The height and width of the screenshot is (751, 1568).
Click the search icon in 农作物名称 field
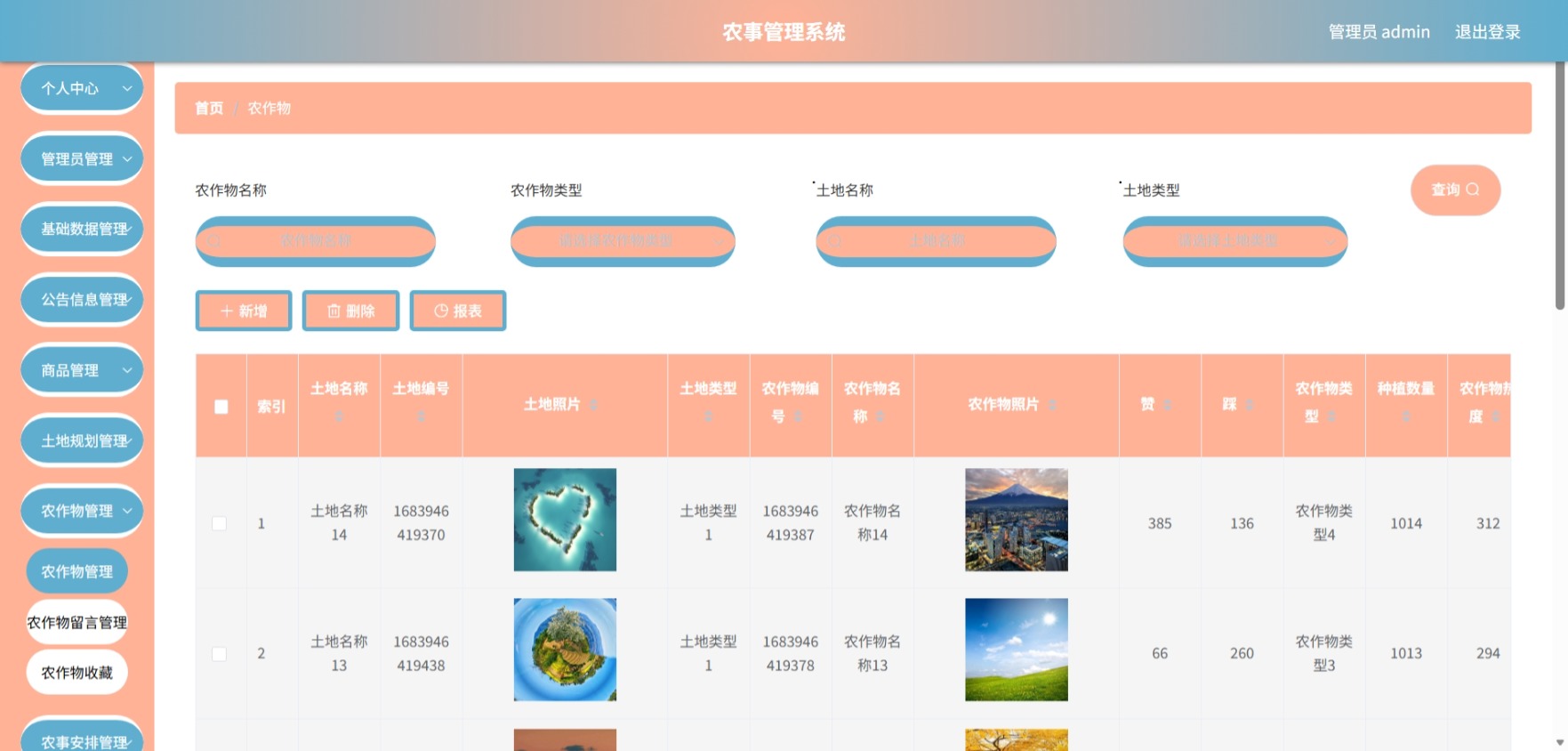point(213,241)
